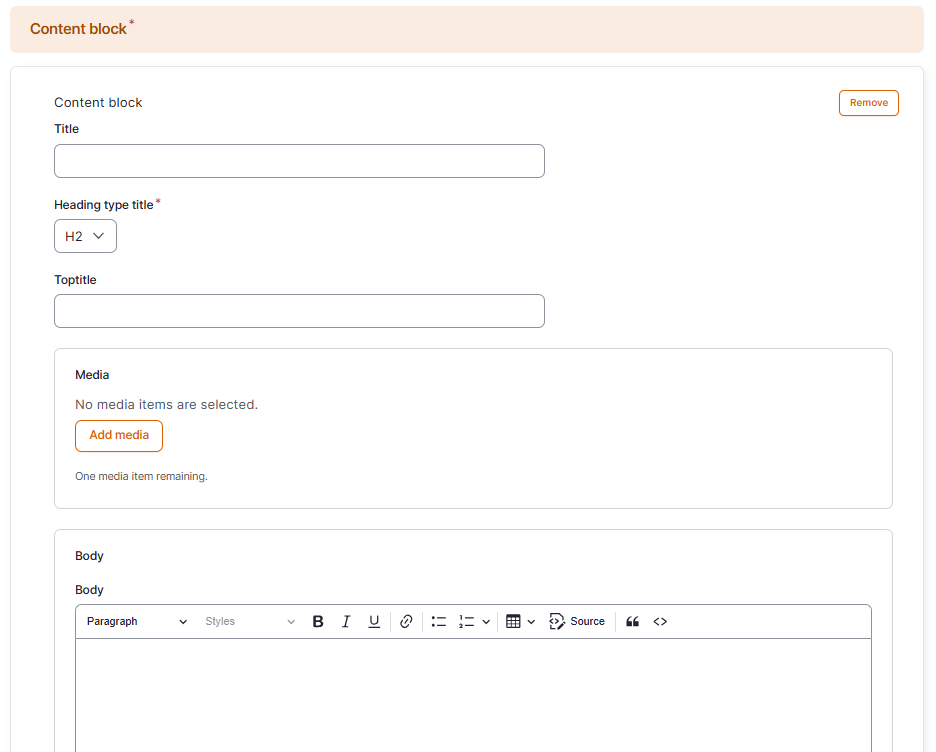Apply italic formatting in Body editor
The height and width of the screenshot is (752, 936).
click(x=346, y=621)
